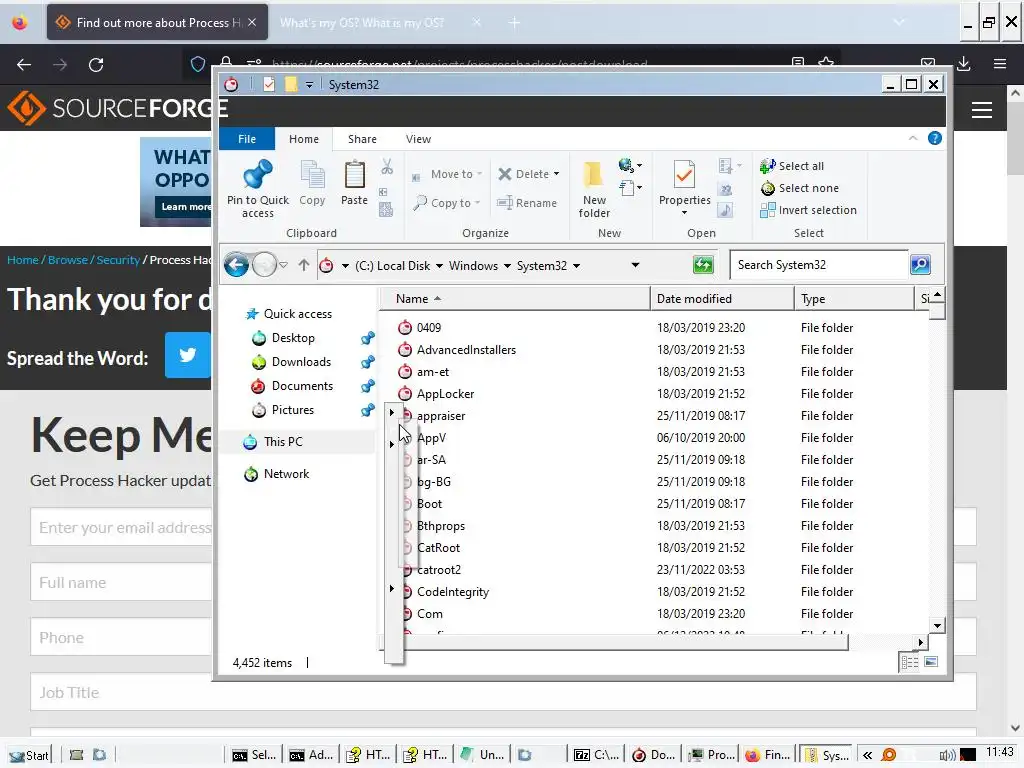1024x768 pixels.
Task: Share on Twitter button on SourceForge
Action: (x=187, y=355)
